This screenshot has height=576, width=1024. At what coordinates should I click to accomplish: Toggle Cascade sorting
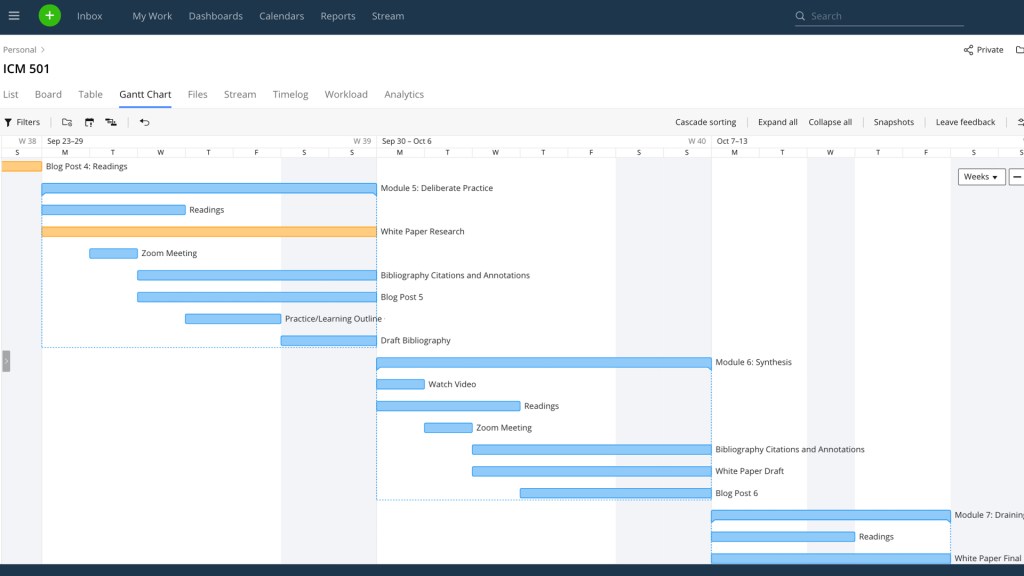705,122
